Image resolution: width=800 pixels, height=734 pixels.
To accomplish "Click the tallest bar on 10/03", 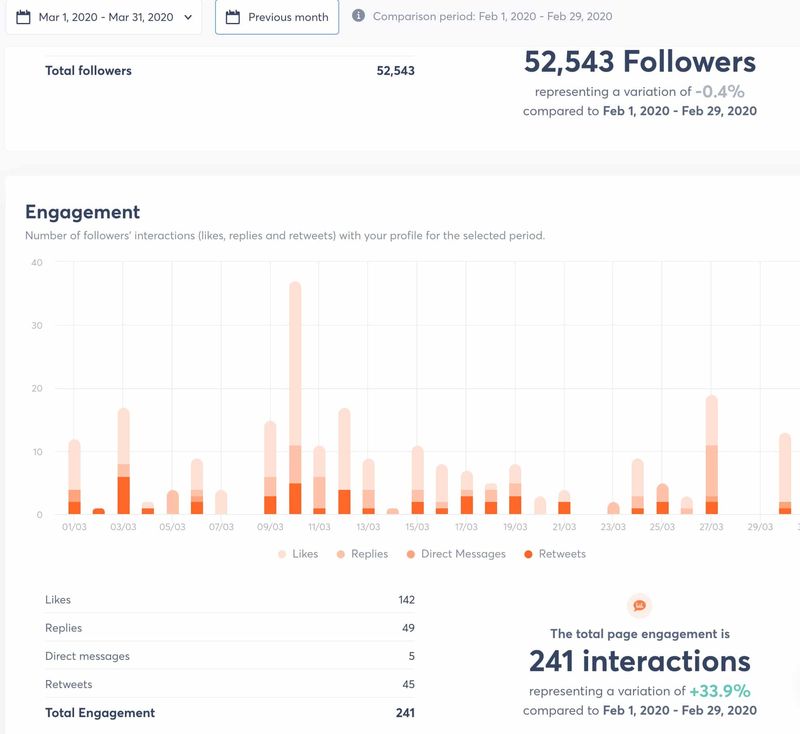I will pyautogui.click(x=295, y=398).
